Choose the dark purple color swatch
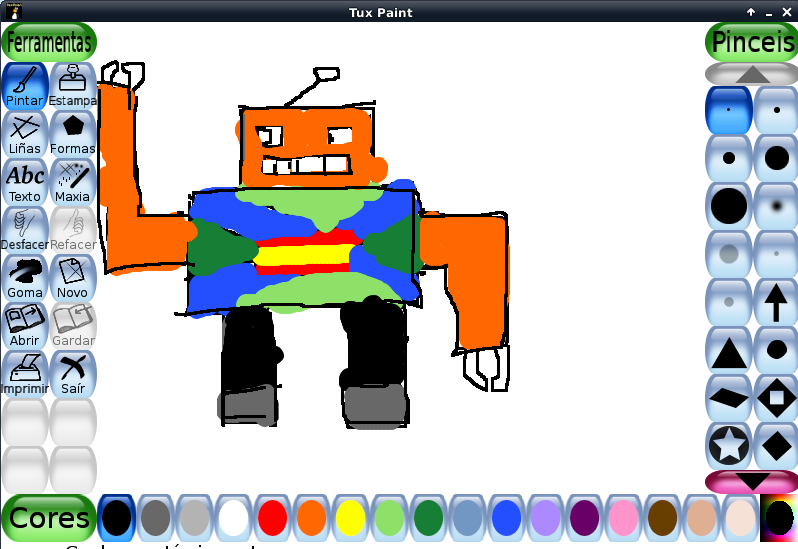Image resolution: width=798 pixels, height=549 pixels. (x=584, y=518)
